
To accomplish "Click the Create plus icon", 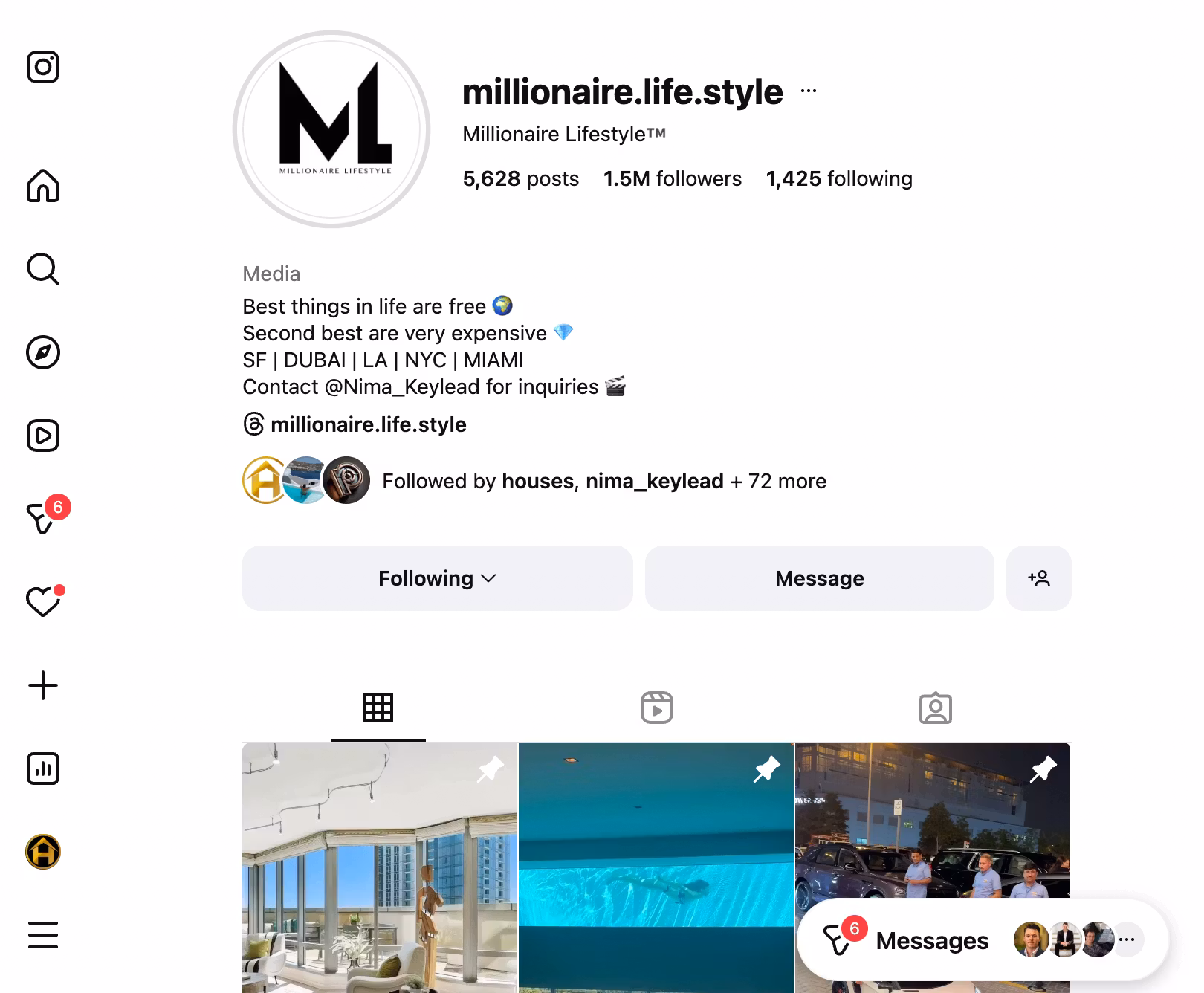I will point(43,685).
